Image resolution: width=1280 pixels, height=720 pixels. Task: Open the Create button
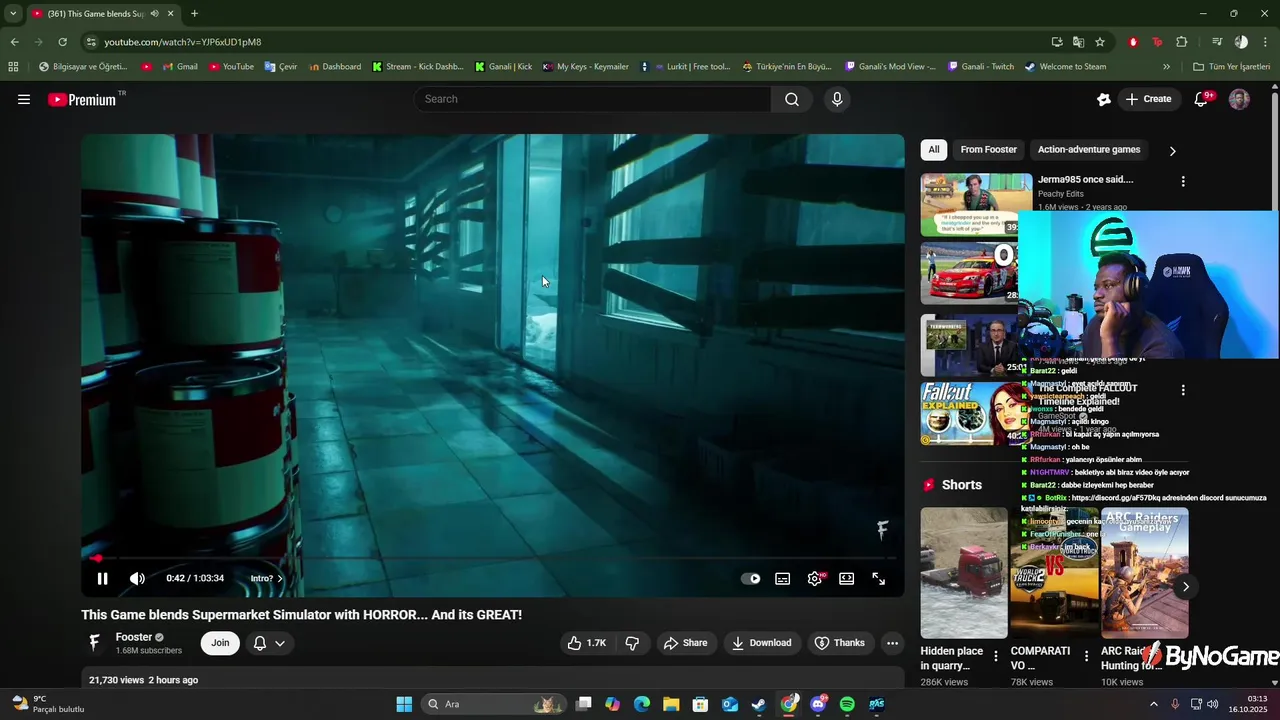(x=1148, y=99)
